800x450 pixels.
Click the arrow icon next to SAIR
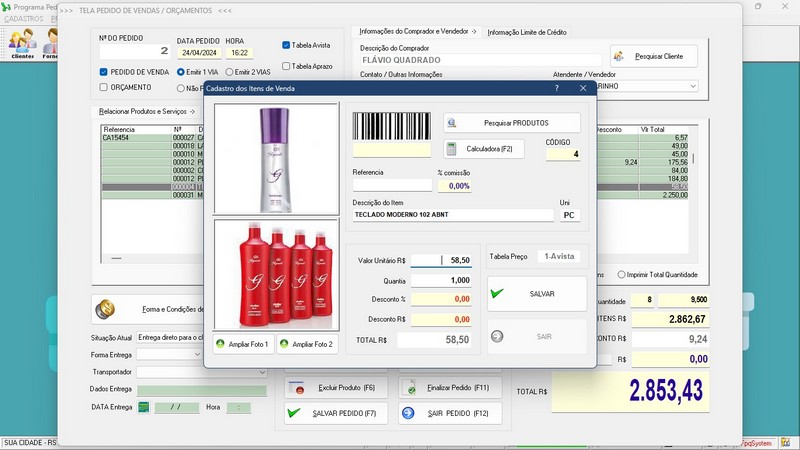tap(497, 336)
